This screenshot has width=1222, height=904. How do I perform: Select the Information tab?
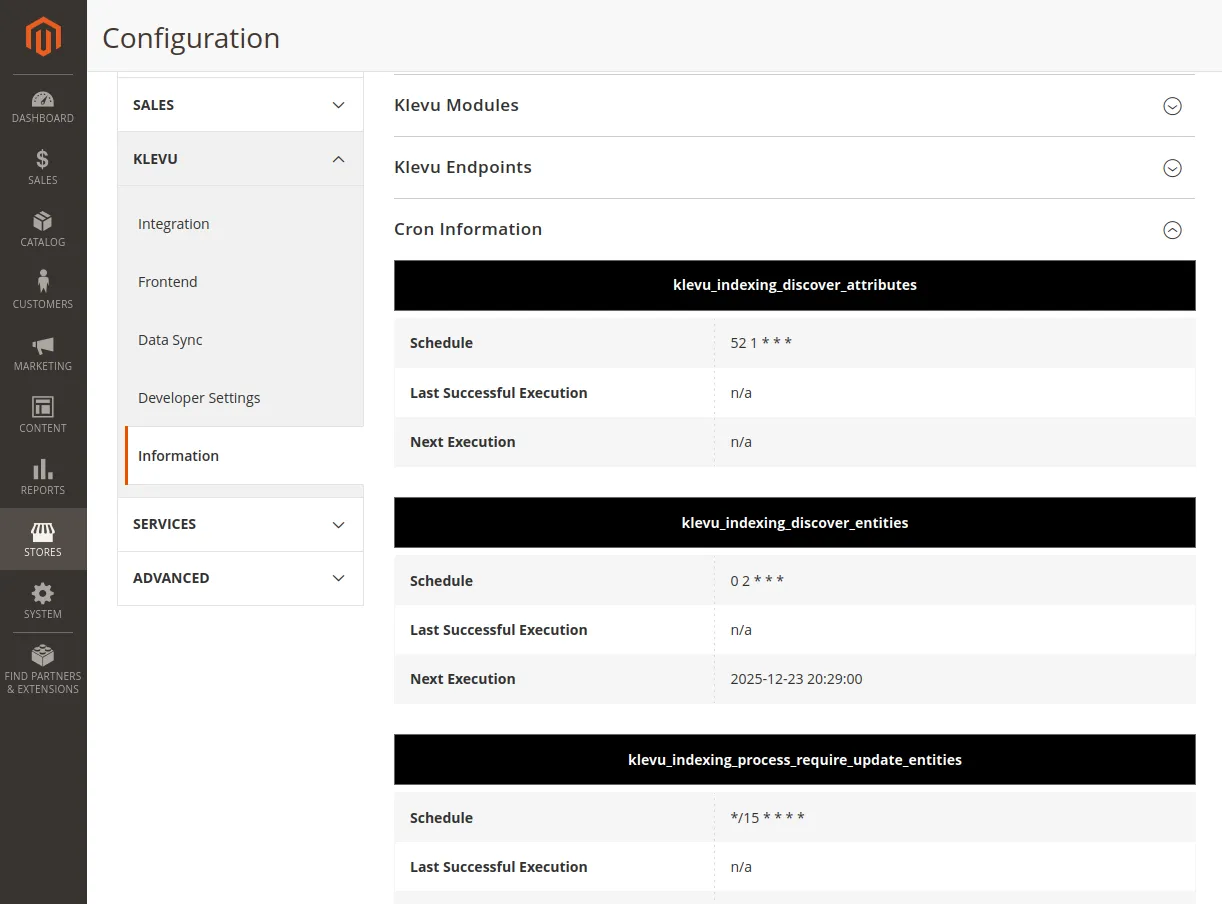click(244, 456)
